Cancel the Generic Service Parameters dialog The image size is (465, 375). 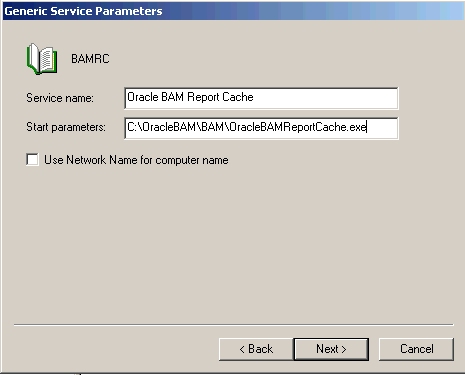[x=416, y=349]
